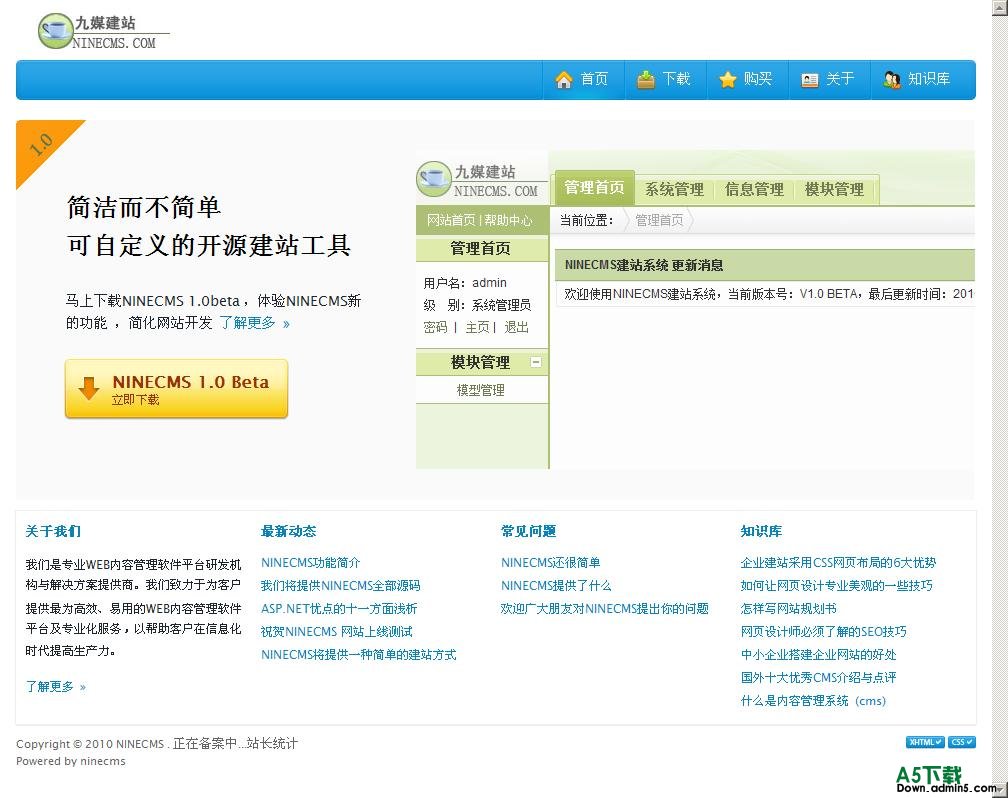1008x798 pixels.
Task: Open the NINECMS功能简介 news link
Action: pyautogui.click(x=310, y=563)
